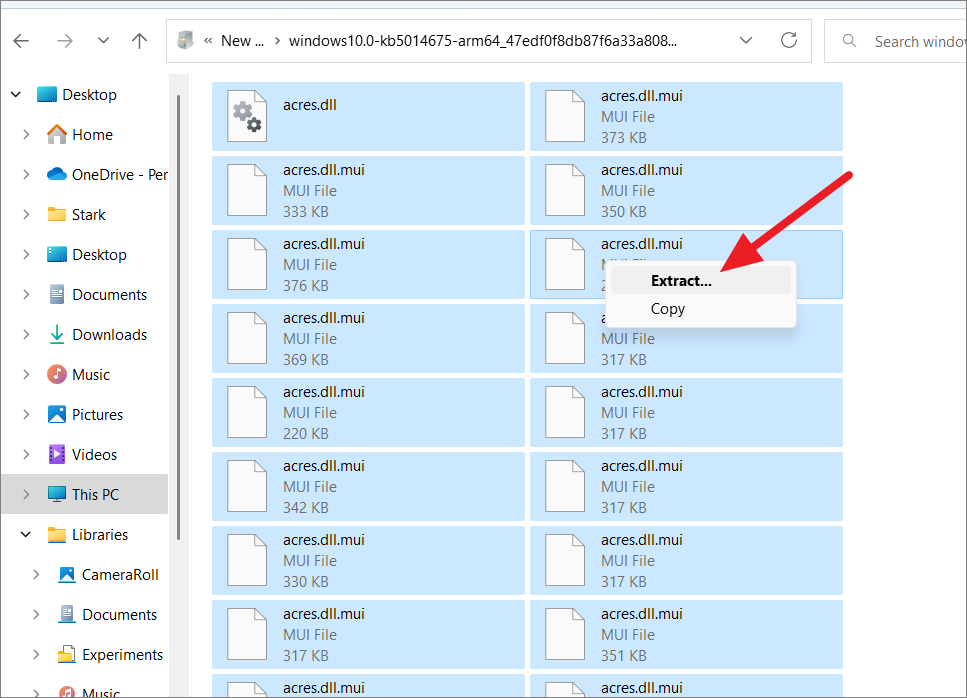This screenshot has height=698, width=967.
Task: Collapse the Desktop root tree node
Action: pos(17,94)
